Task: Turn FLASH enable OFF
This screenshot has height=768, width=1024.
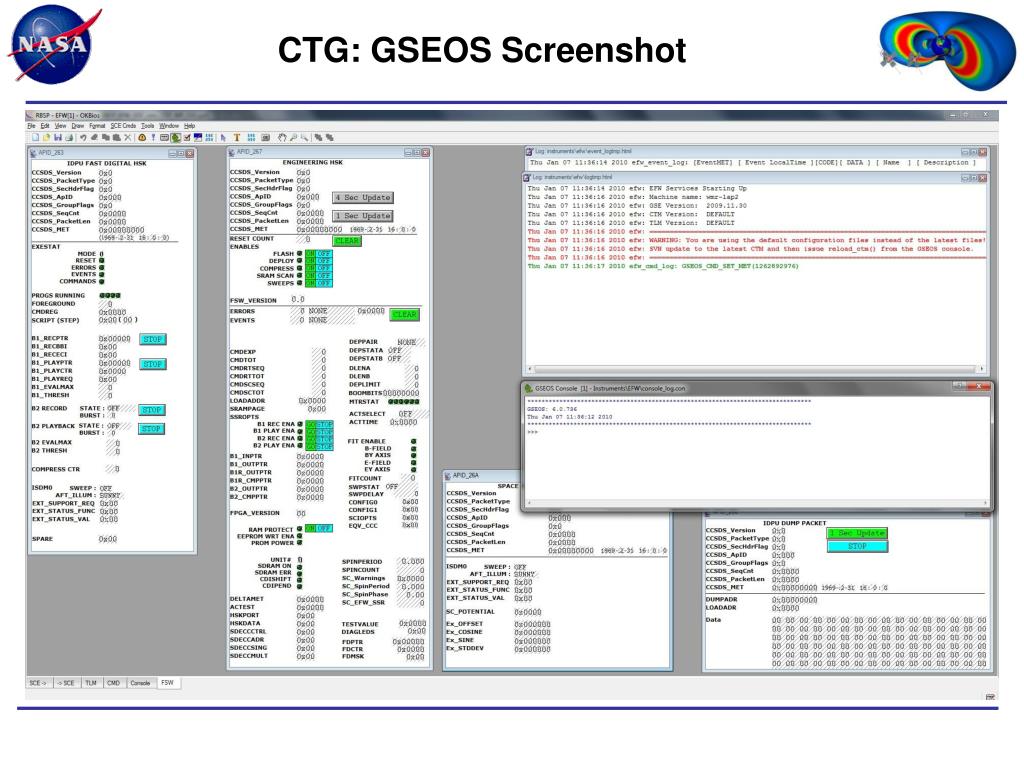Action: pyautogui.click(x=325, y=253)
